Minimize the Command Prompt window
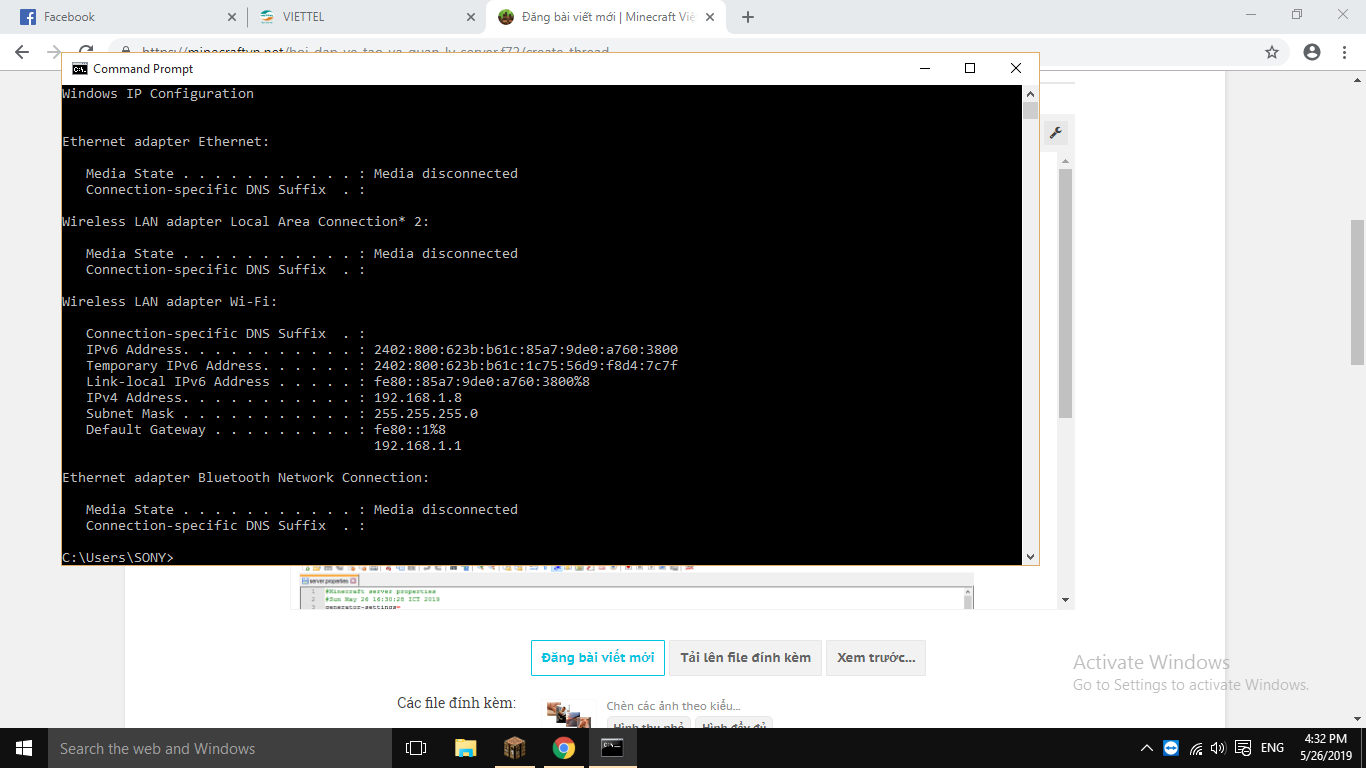Viewport: 1366px width, 768px height. coord(923,69)
